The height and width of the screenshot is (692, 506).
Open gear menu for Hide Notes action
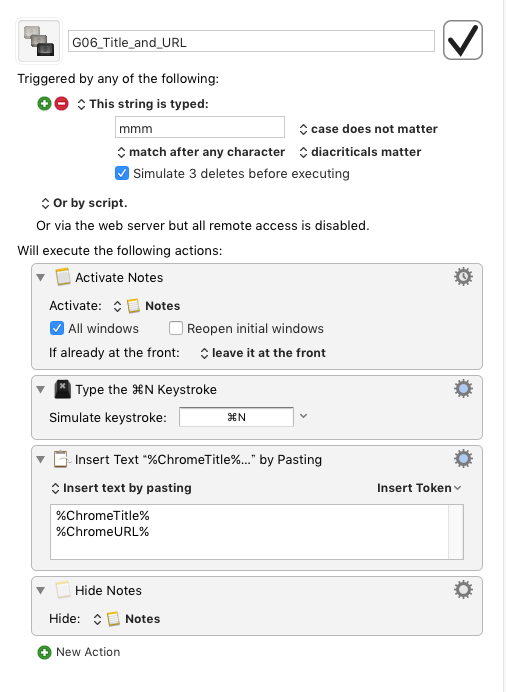pos(463,590)
